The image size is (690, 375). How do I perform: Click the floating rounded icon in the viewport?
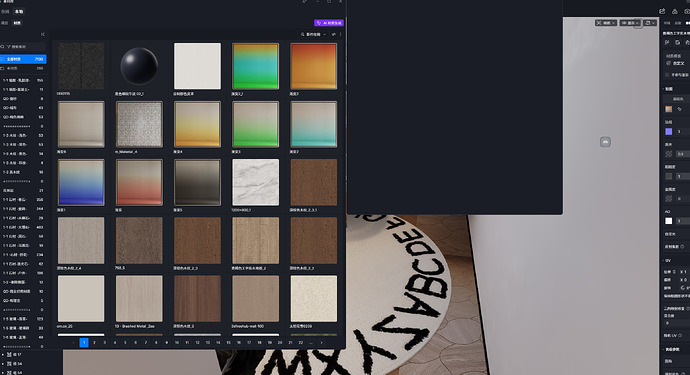(x=606, y=142)
